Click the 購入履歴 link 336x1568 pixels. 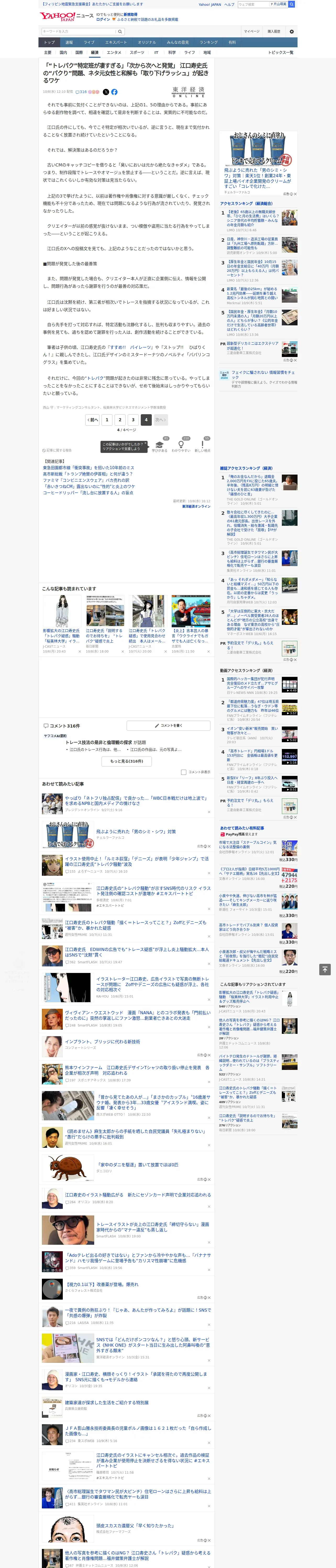(x=274, y=32)
